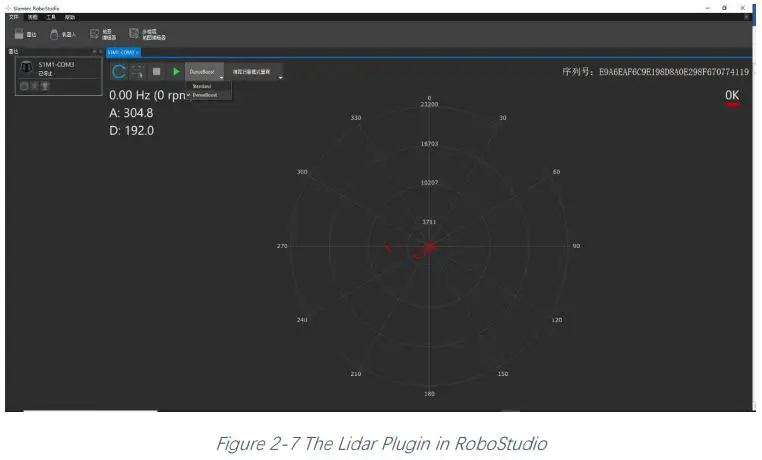Click the 180 degree axis label
The width and height of the screenshot is (762, 460).
[x=429, y=393]
